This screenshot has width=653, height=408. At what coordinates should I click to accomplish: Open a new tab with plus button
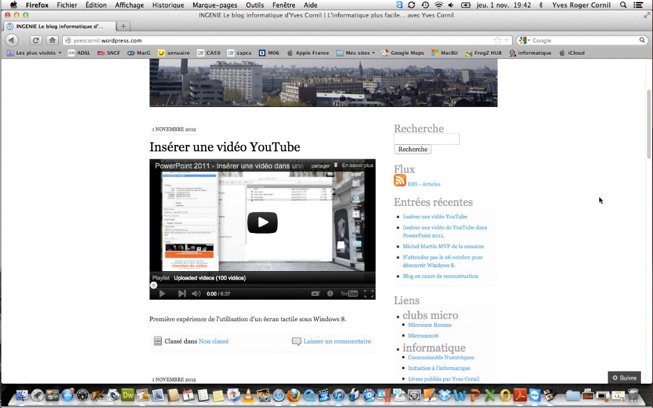pyautogui.click(x=123, y=26)
